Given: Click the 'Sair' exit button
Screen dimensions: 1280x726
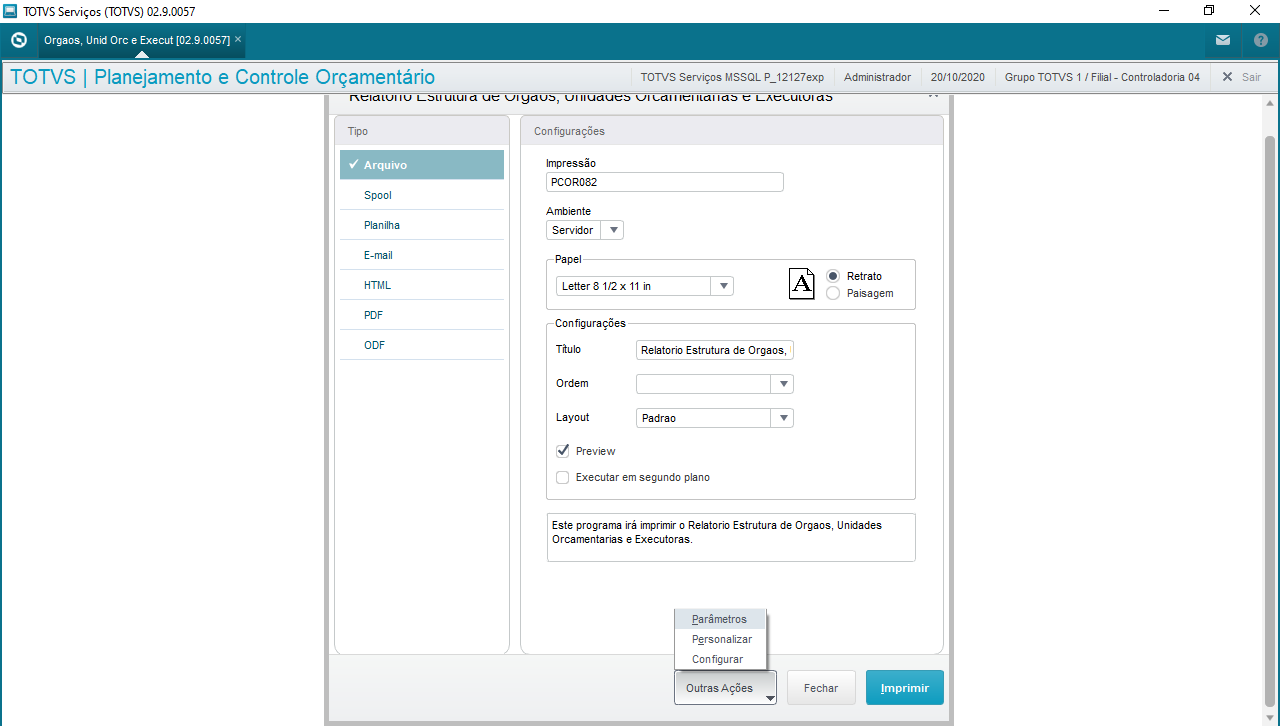Looking at the screenshot, I should 1242,77.
